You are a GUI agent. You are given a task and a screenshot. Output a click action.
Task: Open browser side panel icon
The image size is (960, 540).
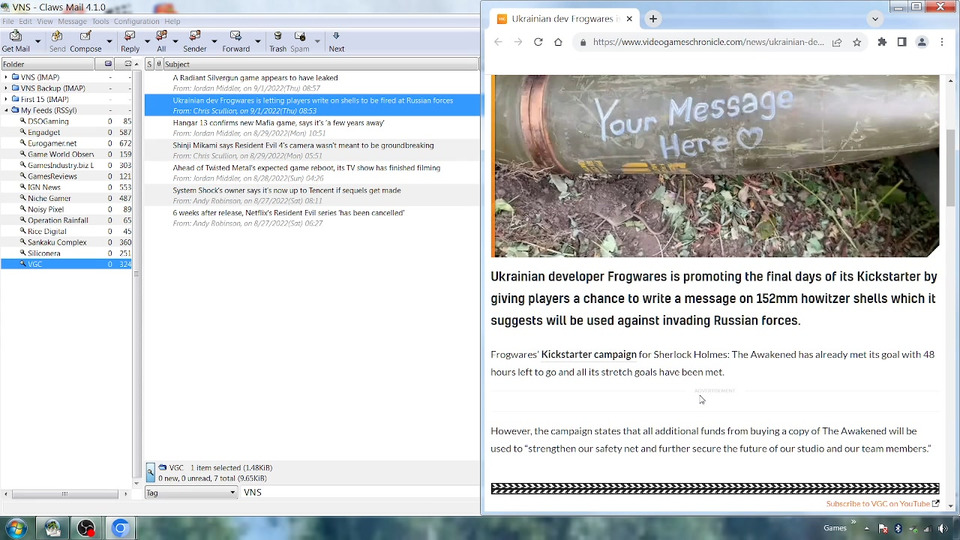[902, 42]
